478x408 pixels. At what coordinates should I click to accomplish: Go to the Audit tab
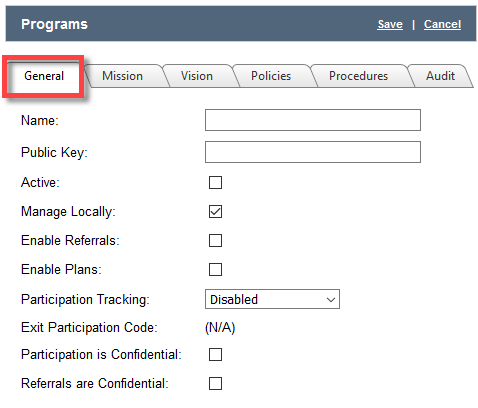[x=440, y=76]
